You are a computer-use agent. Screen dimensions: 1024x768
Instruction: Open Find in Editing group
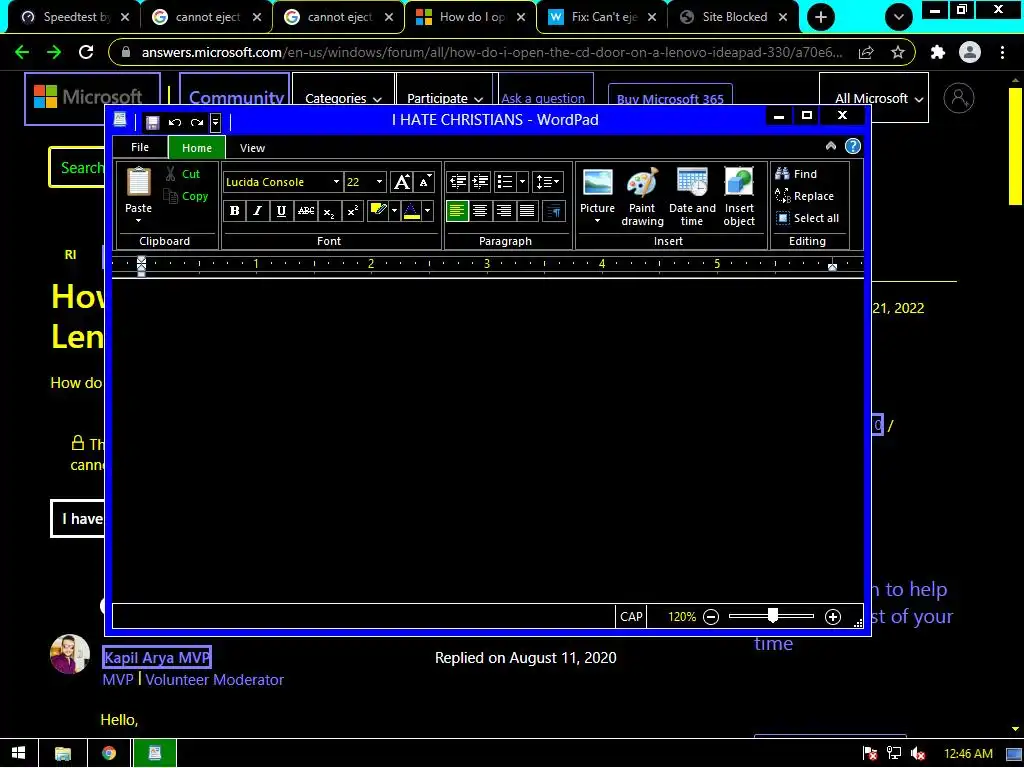click(796, 174)
